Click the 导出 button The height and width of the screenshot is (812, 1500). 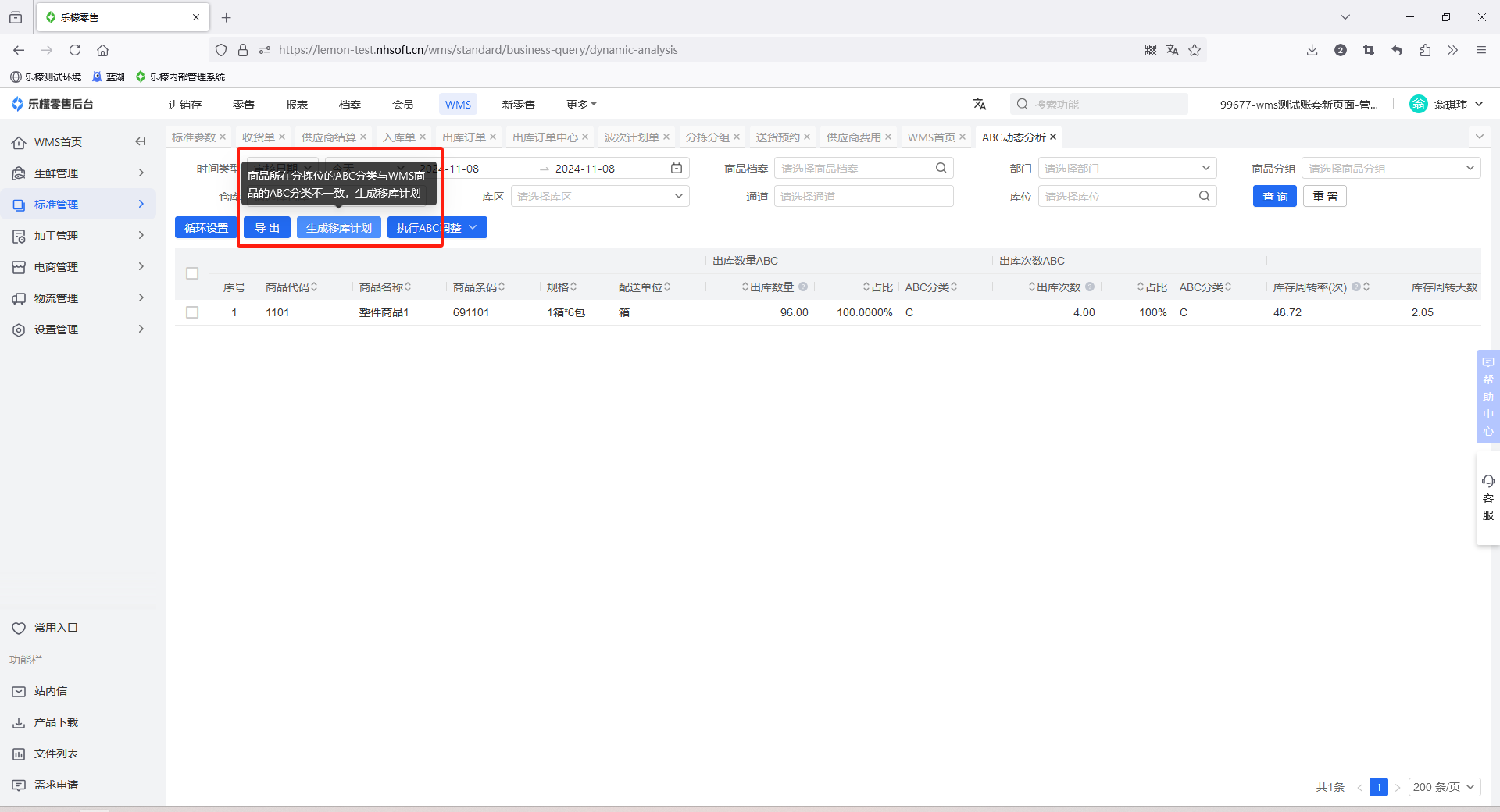click(267, 227)
